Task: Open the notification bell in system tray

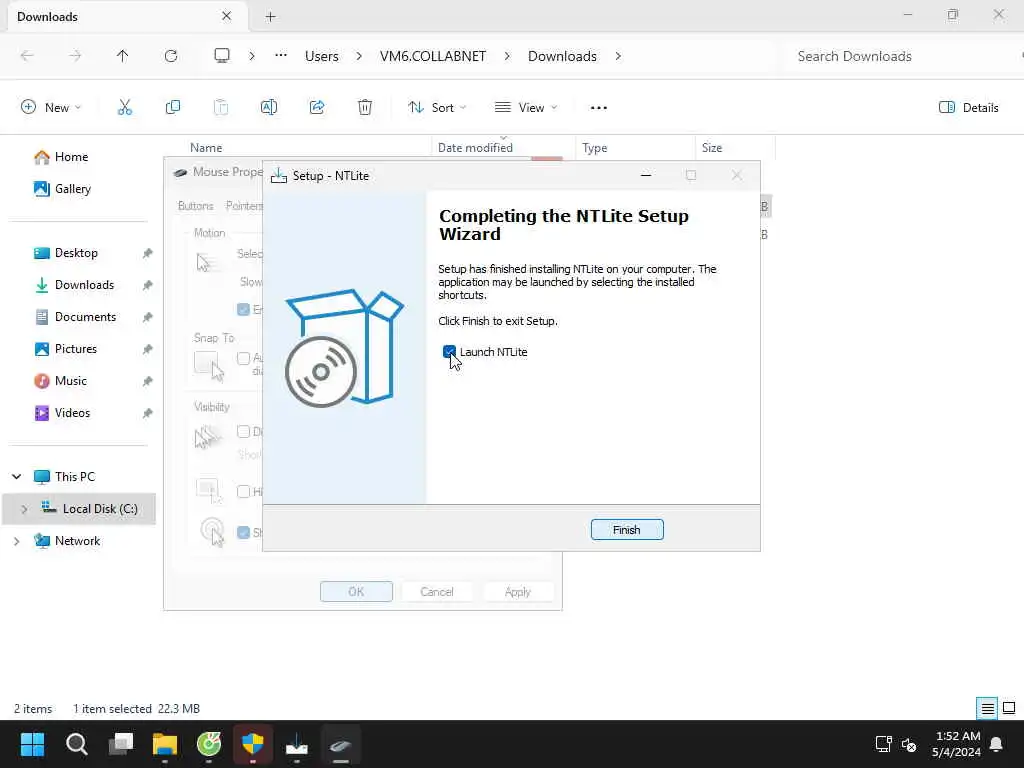Action: (x=997, y=744)
